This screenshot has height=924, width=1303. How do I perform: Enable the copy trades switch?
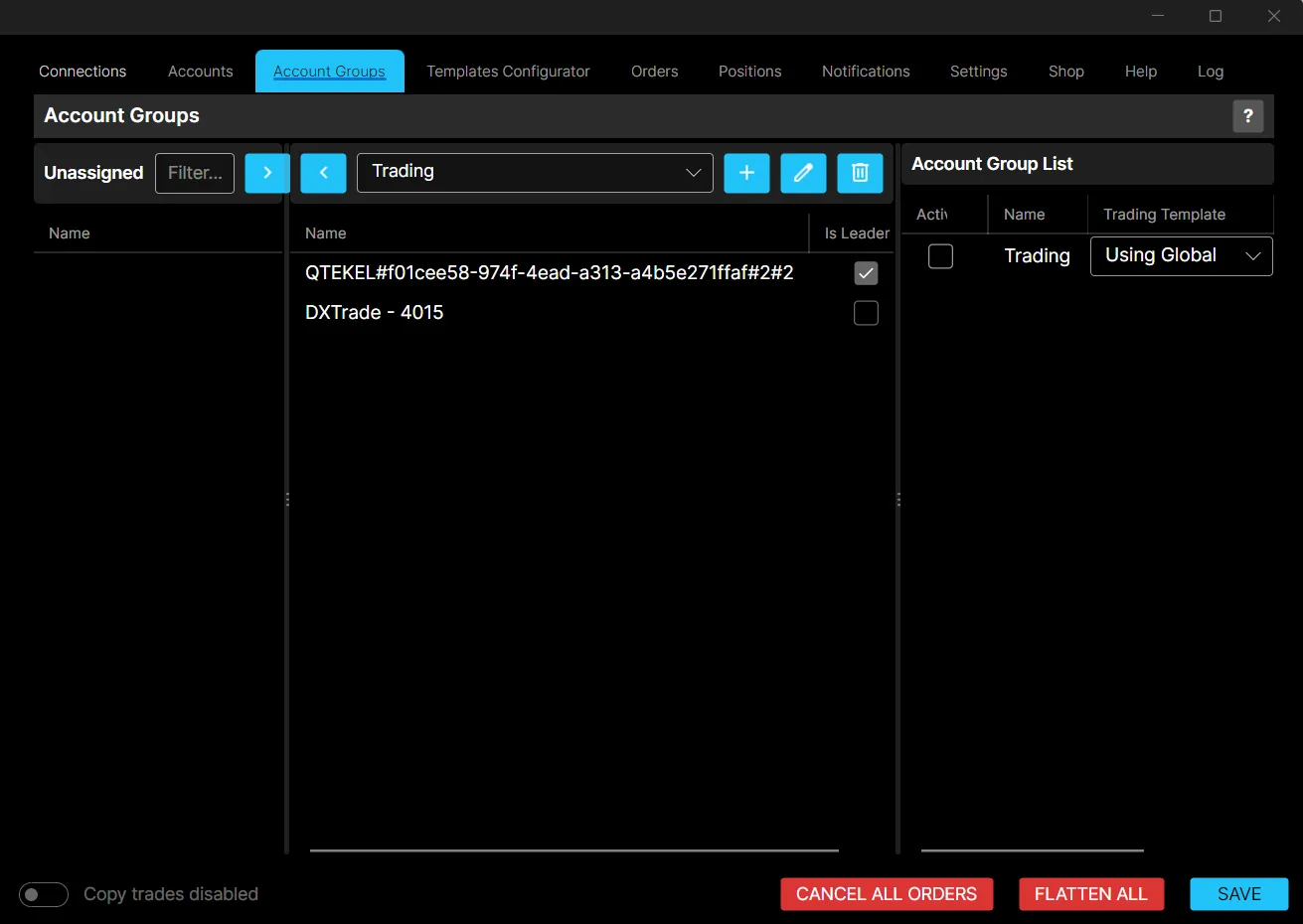(44, 894)
